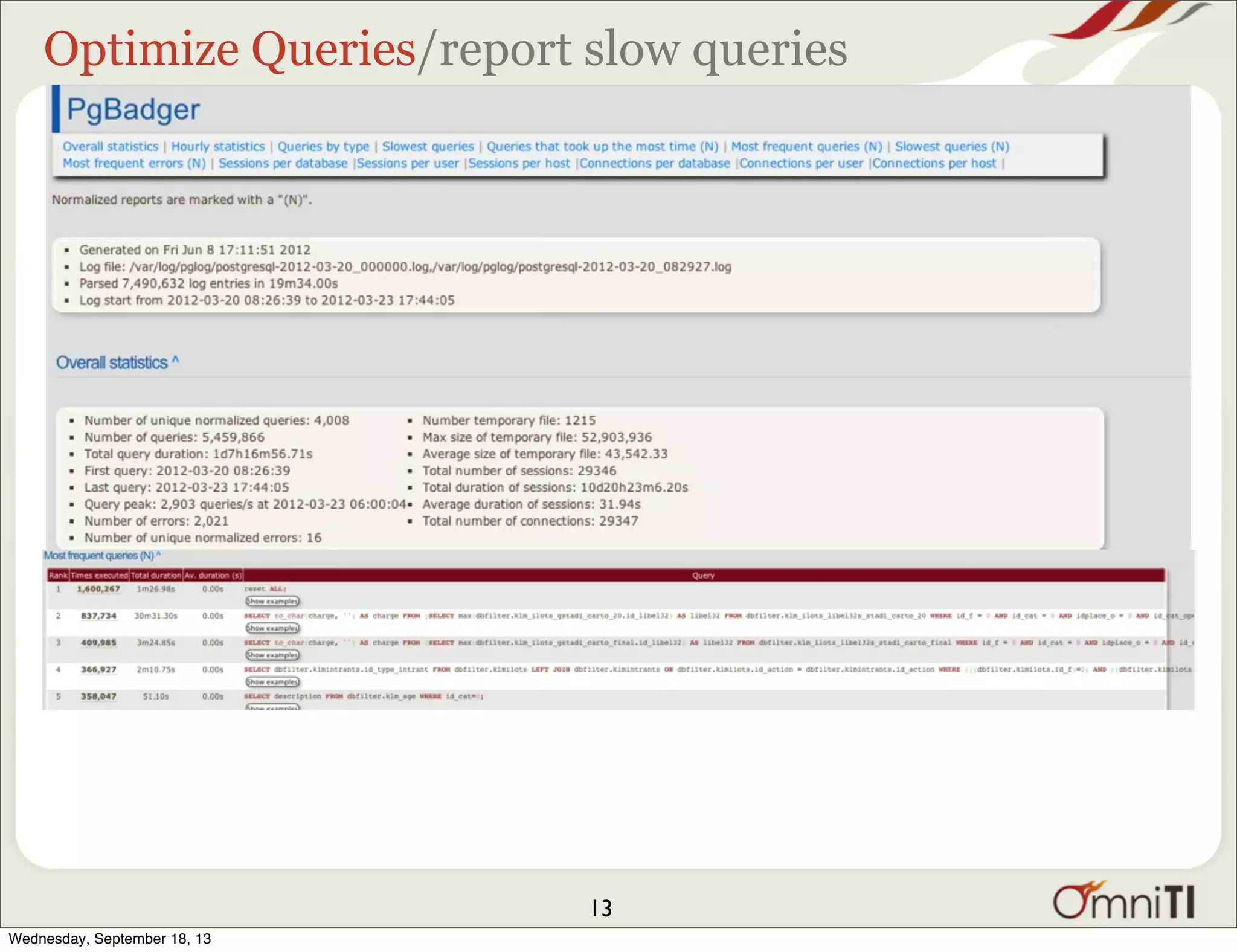Image resolution: width=1237 pixels, height=952 pixels.
Task: Select the 1,600,267 times executed cell
Action: pos(98,589)
